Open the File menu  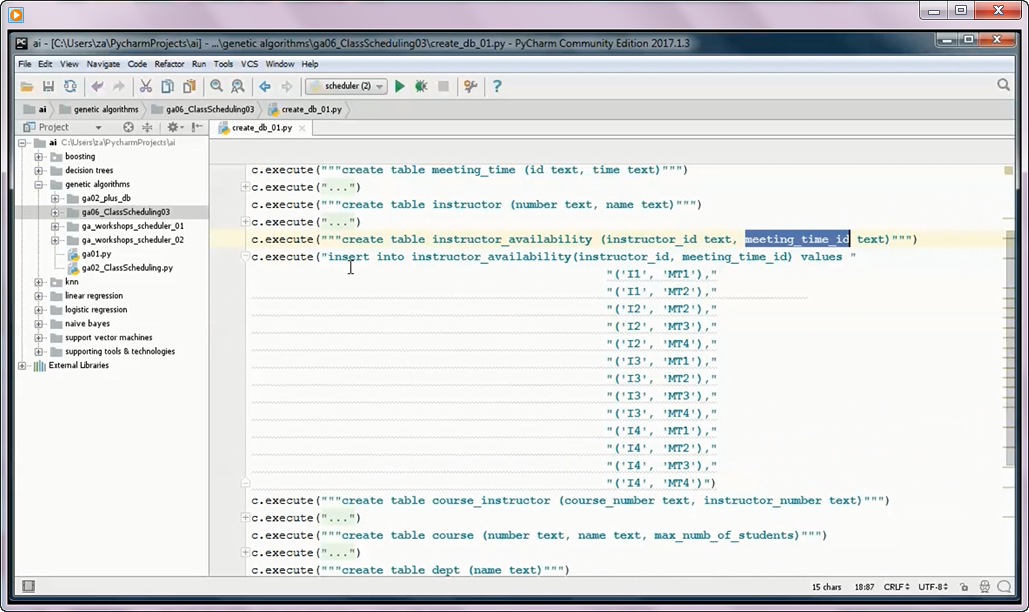[25, 64]
